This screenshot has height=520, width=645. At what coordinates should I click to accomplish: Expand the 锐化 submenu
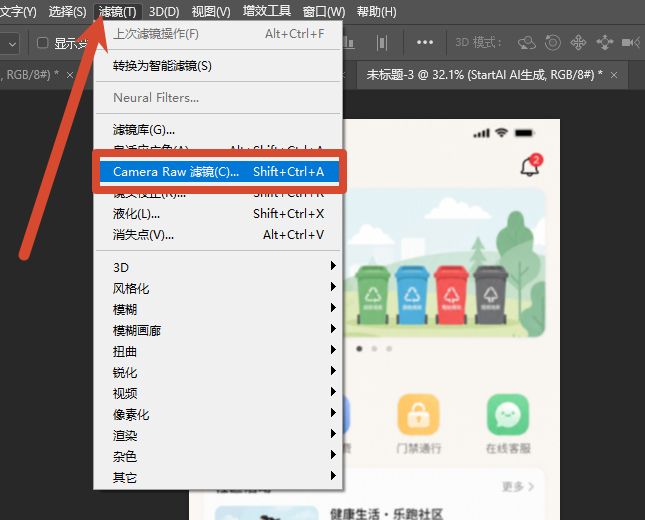(218, 373)
